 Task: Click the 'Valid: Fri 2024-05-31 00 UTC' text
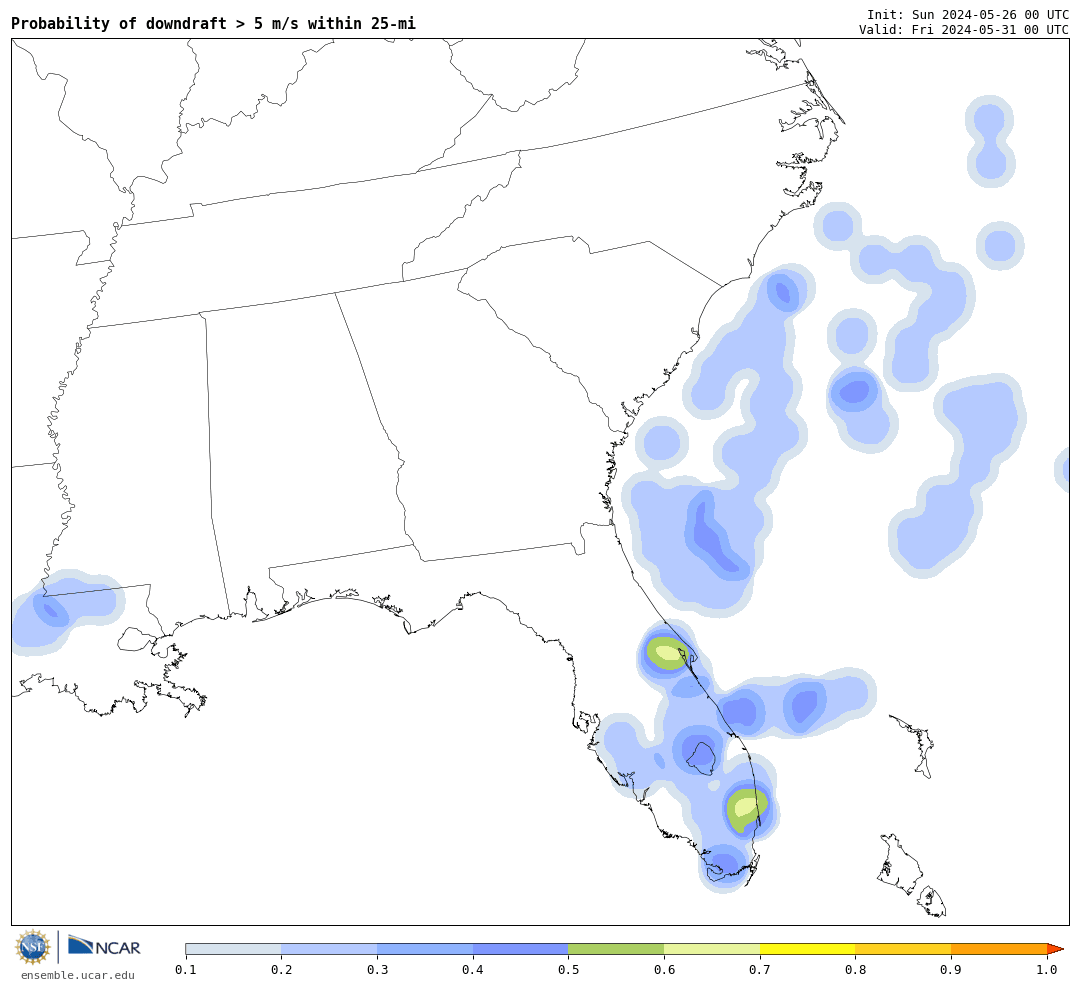click(964, 30)
